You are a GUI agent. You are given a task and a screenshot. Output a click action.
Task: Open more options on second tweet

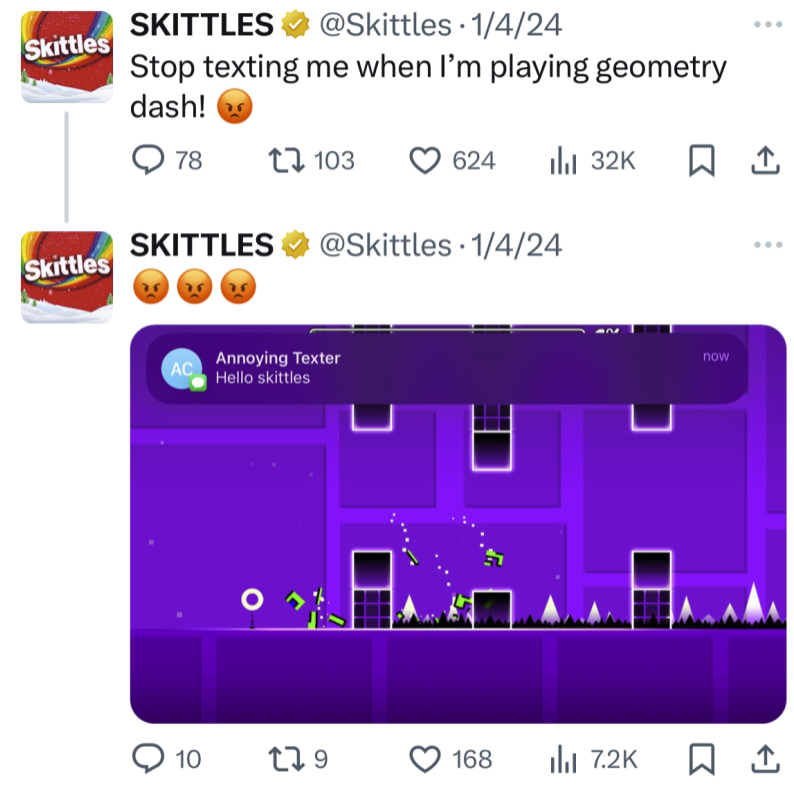768,245
